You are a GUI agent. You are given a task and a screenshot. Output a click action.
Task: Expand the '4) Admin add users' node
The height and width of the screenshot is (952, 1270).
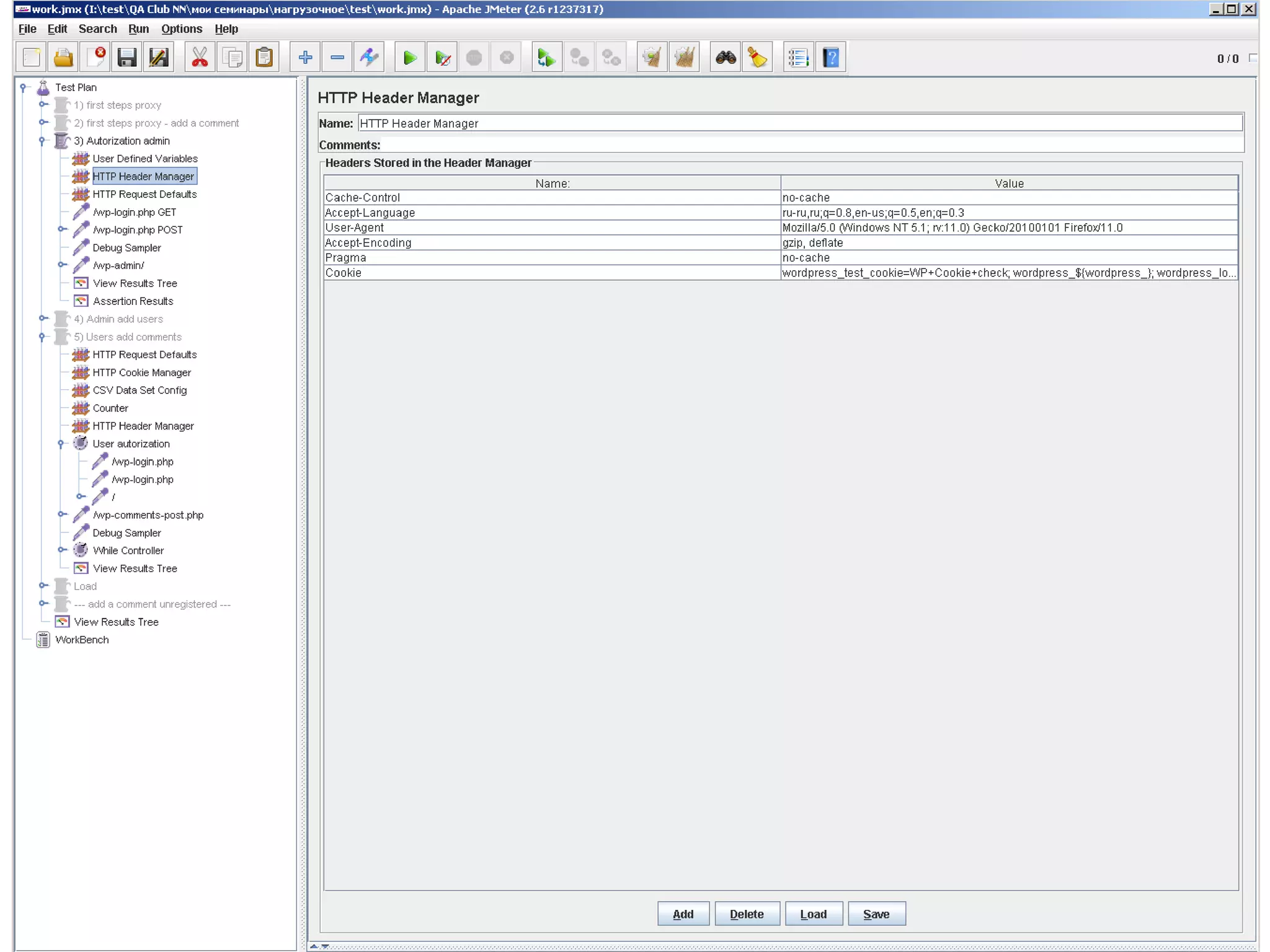tap(42, 319)
